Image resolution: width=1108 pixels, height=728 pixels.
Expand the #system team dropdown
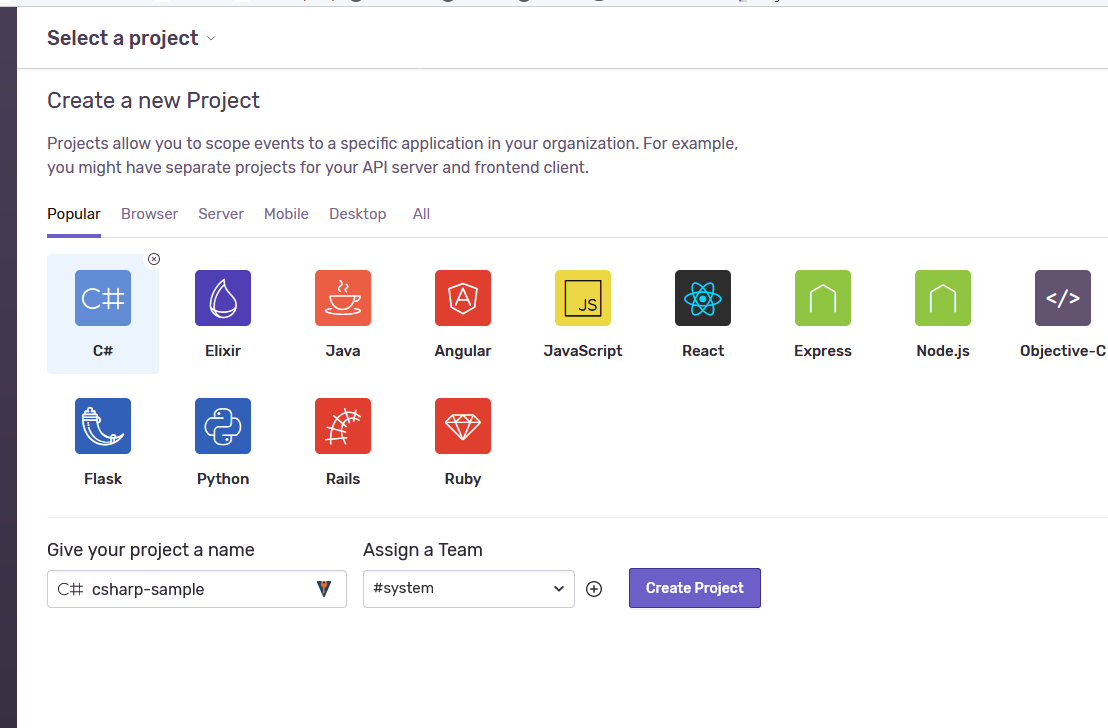[x=468, y=589]
